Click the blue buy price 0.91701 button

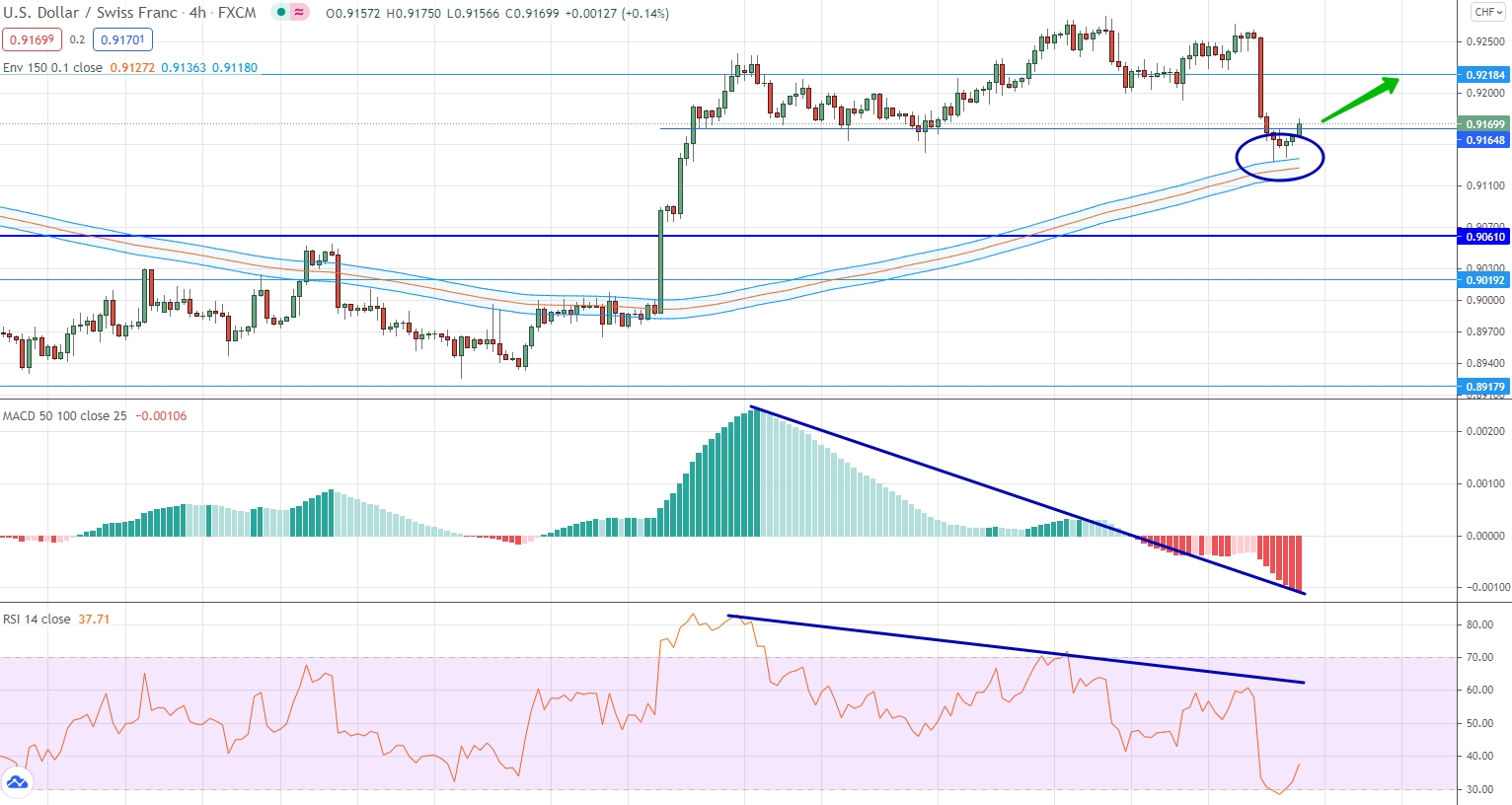pyautogui.click(x=123, y=39)
